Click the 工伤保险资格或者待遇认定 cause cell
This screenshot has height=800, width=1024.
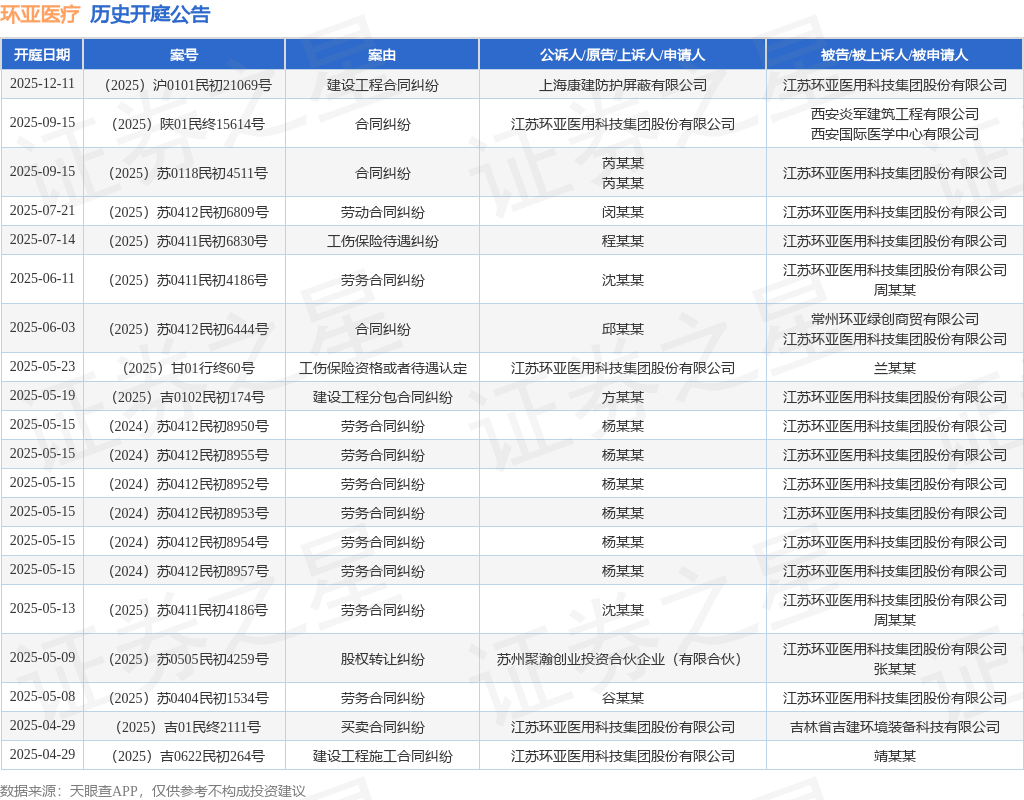(x=383, y=368)
